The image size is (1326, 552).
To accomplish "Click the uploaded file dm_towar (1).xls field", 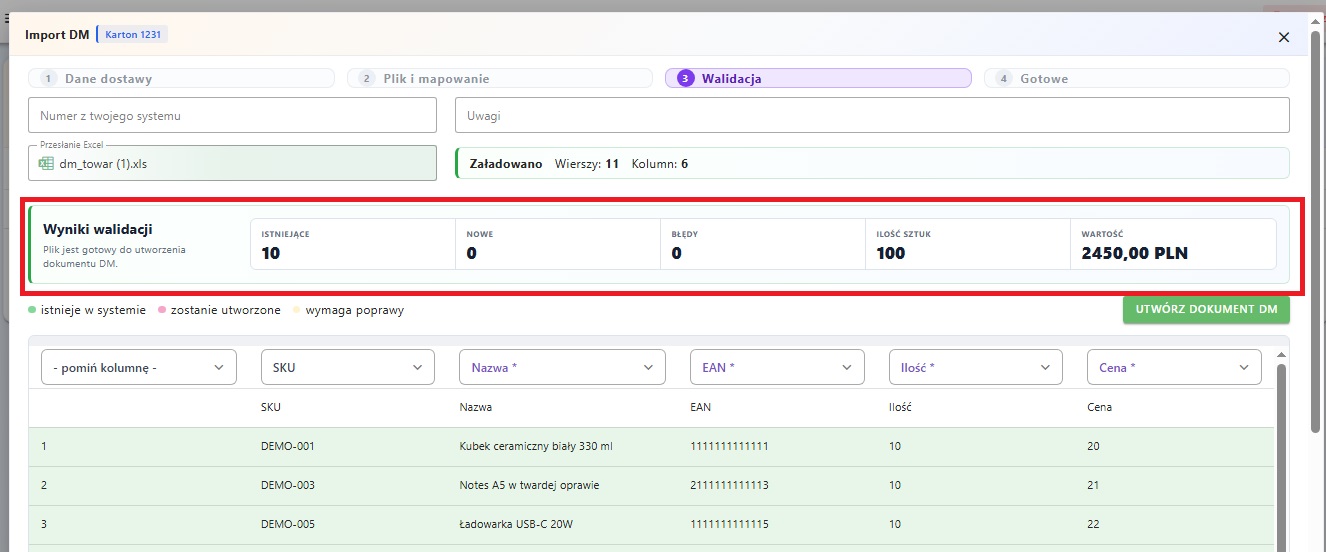I will click(x=233, y=163).
